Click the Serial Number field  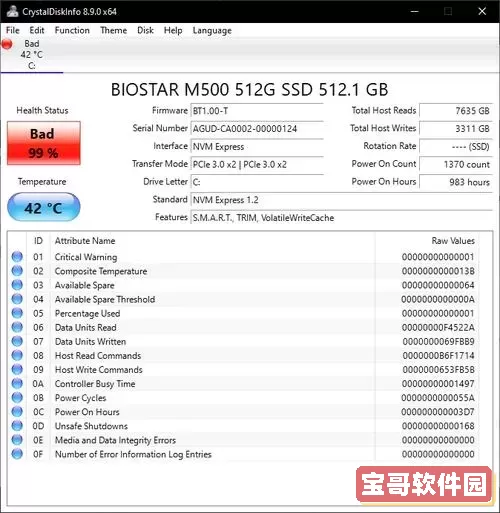point(257,129)
